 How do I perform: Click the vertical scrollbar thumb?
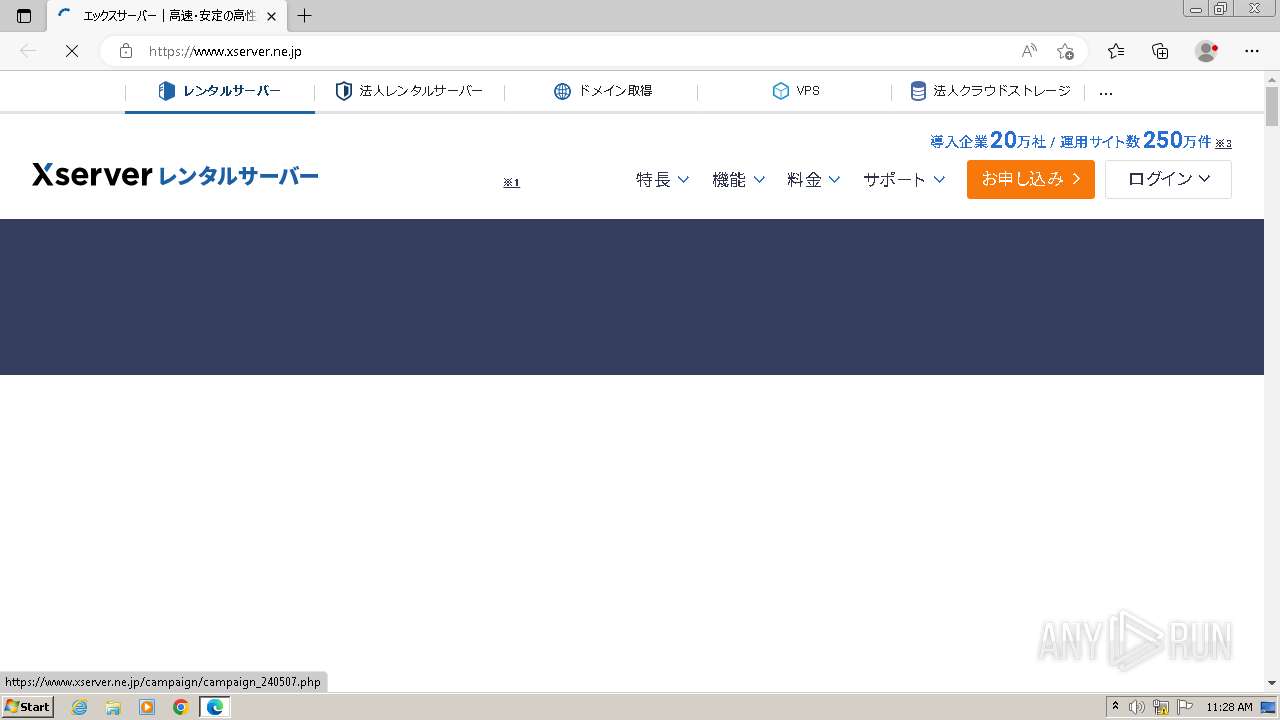pyautogui.click(x=1272, y=106)
